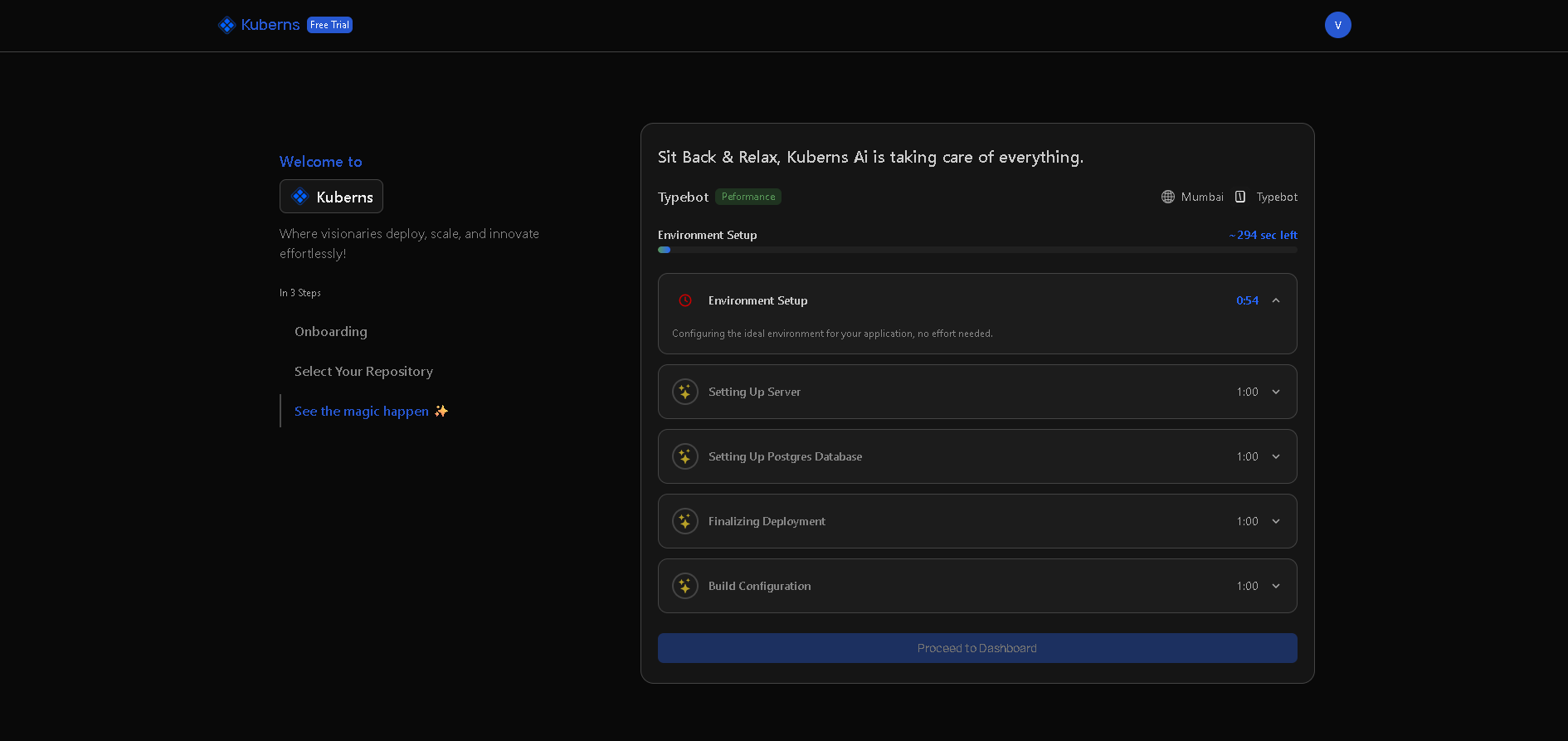1568x741 pixels.
Task: Click the user avatar icon V
Action: [1337, 25]
